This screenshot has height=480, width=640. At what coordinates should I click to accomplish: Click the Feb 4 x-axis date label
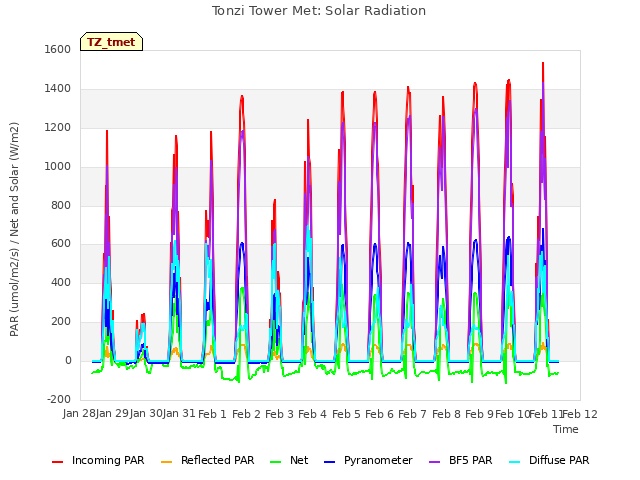pyautogui.click(x=312, y=414)
